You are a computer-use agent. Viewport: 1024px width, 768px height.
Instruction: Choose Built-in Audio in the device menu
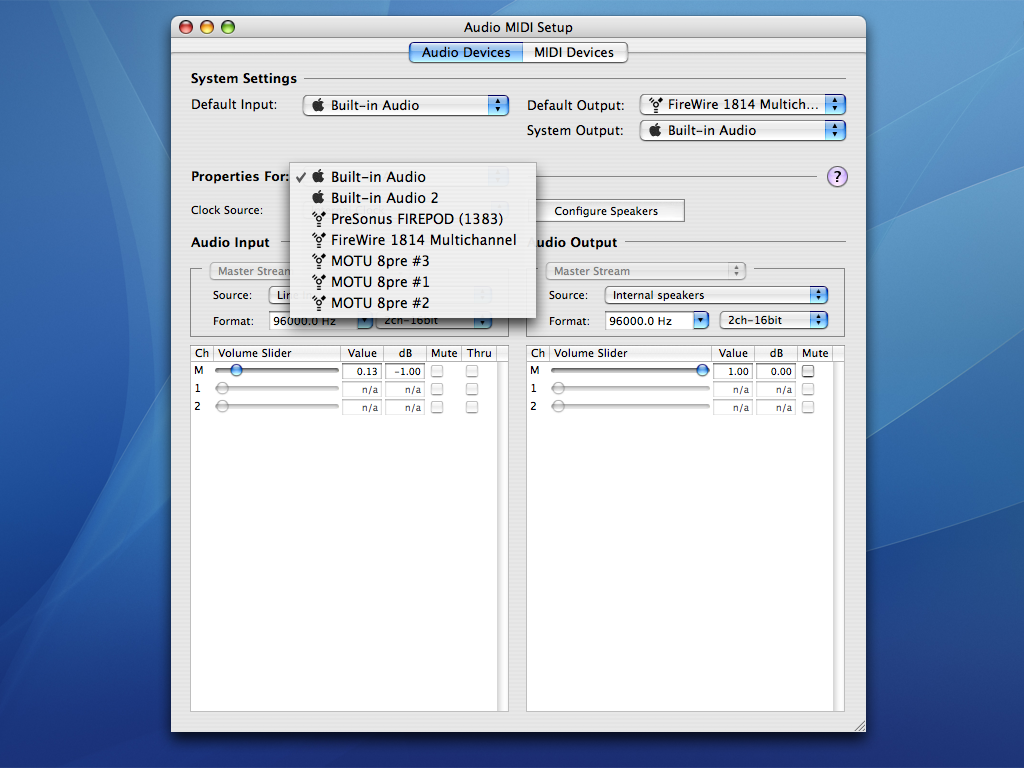click(x=413, y=177)
